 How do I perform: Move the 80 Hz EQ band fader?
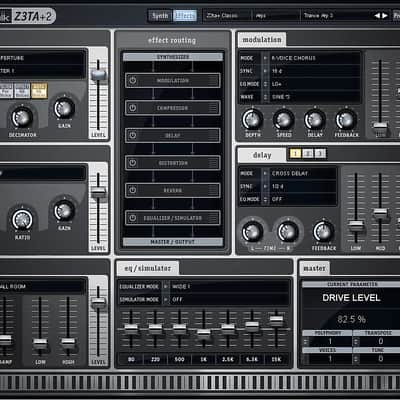(x=131, y=328)
